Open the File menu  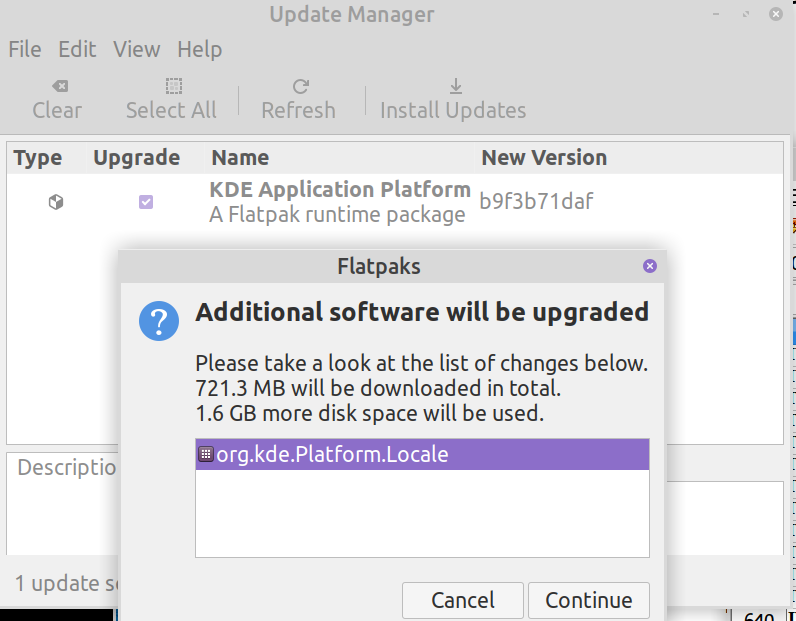25,49
